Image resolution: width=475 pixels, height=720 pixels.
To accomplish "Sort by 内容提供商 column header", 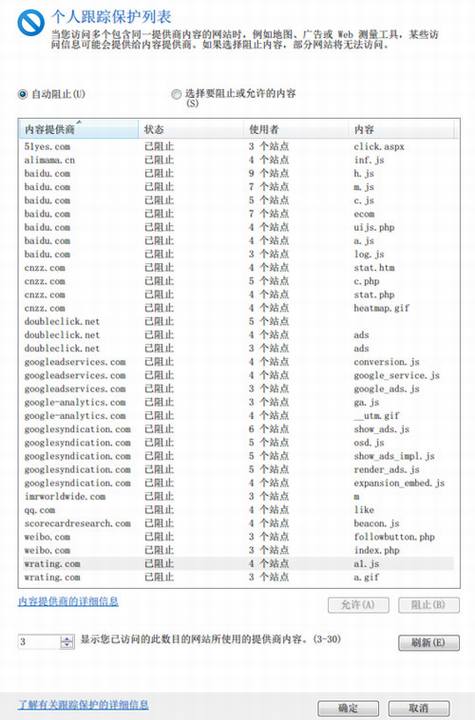I will [79, 129].
